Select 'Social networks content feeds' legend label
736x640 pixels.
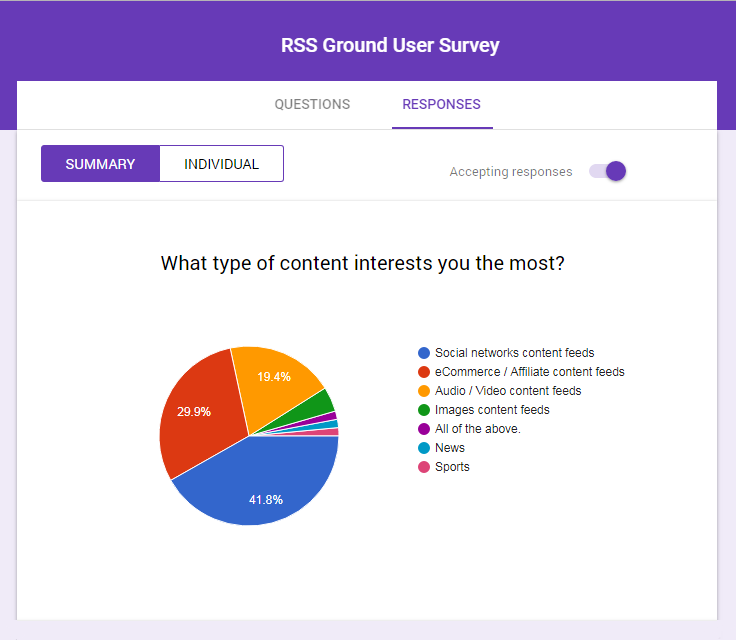tap(514, 353)
